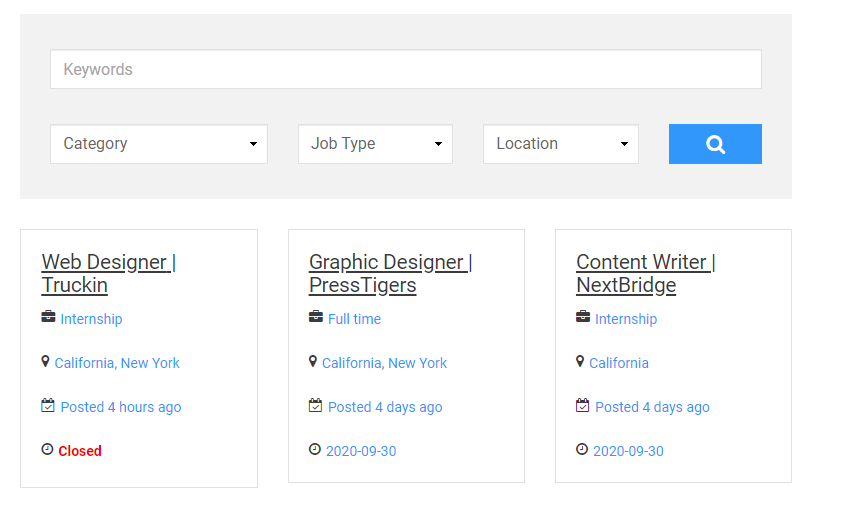Select Full time job type link

coord(354,319)
